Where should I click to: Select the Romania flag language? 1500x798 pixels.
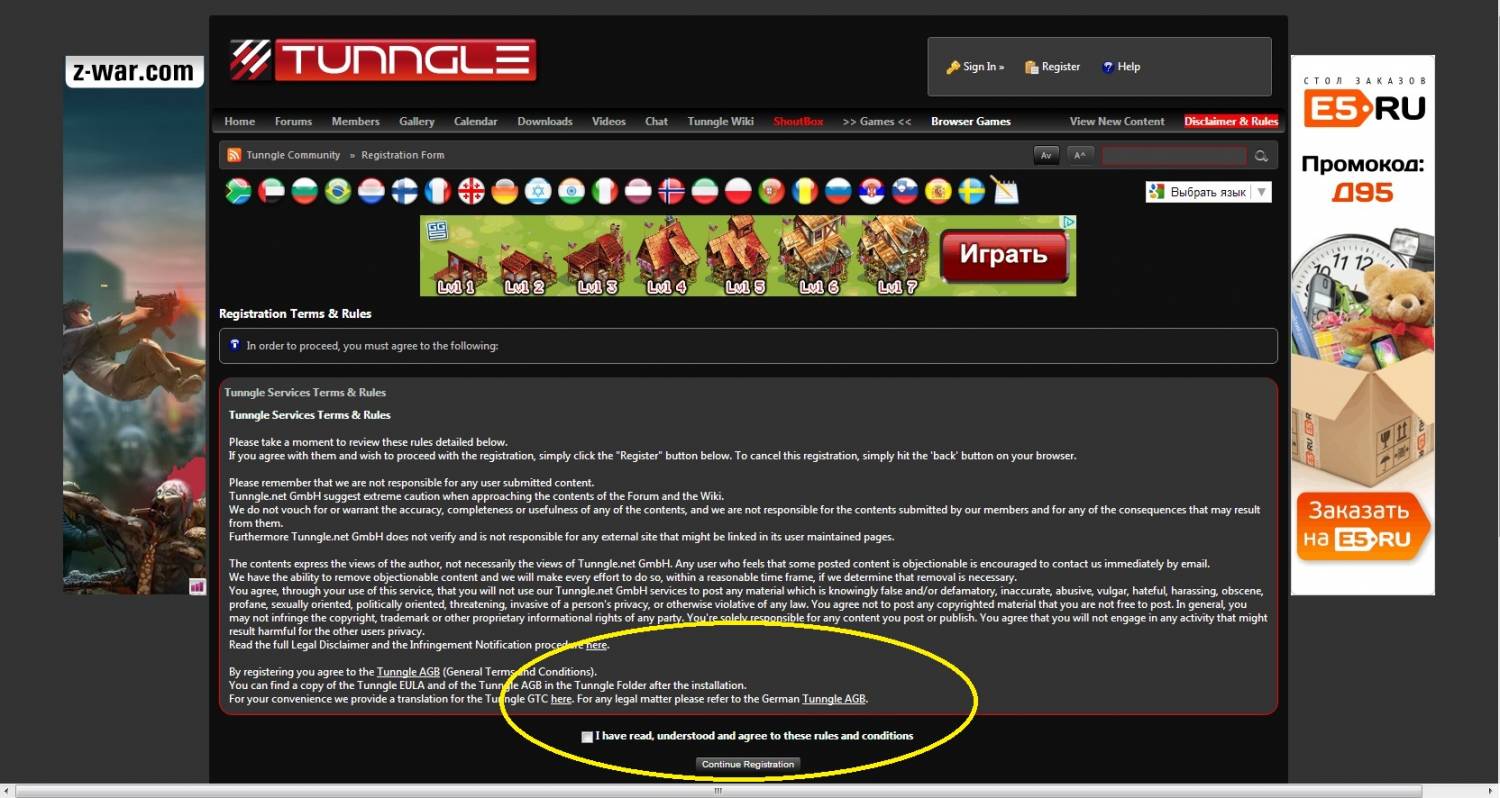point(804,191)
